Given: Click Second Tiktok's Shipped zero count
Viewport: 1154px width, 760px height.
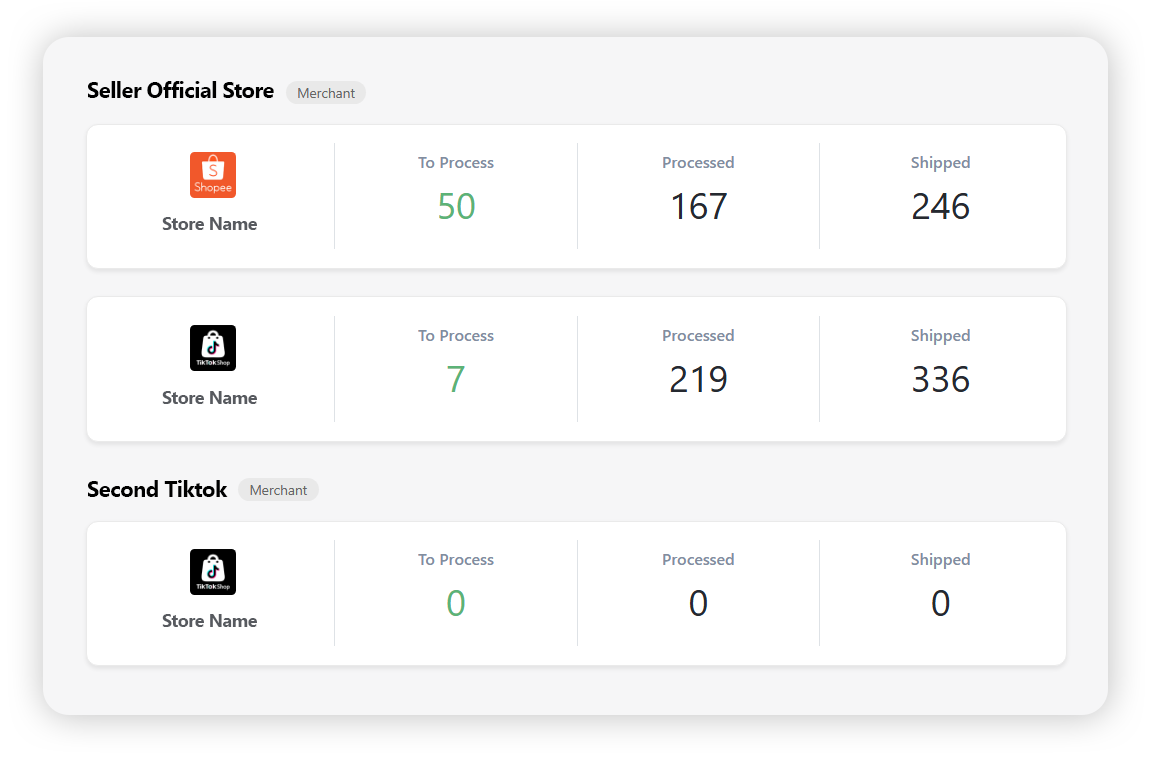Looking at the screenshot, I should [940, 604].
